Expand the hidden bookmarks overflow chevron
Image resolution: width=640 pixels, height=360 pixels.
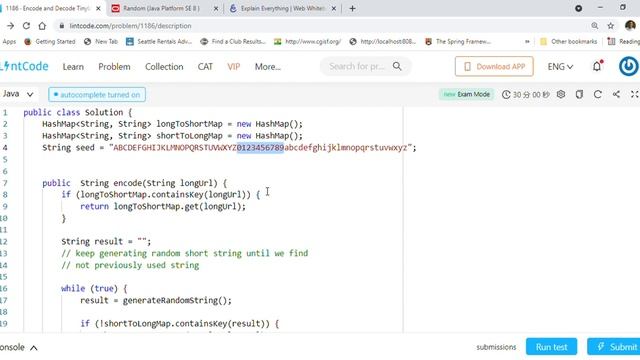tap(527, 41)
